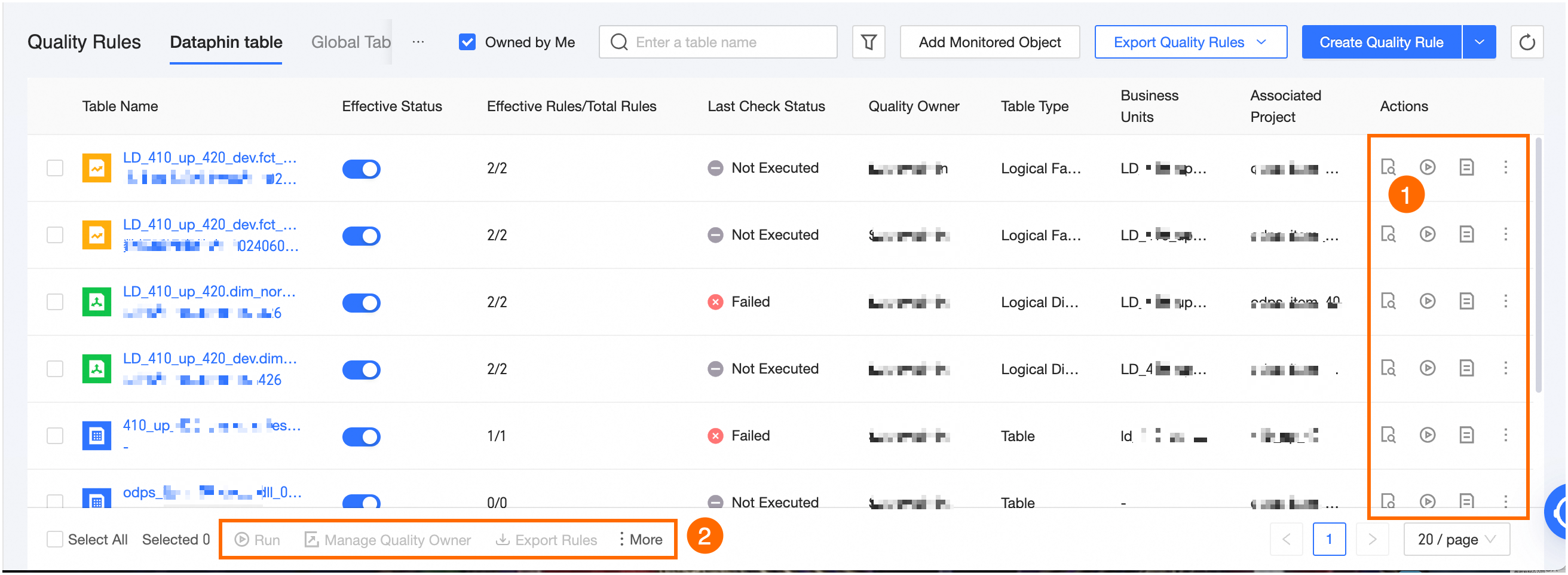This screenshot has height=575, width=1568.
Task: View quality rules for the Failed dim_nor table
Action: [1387, 301]
